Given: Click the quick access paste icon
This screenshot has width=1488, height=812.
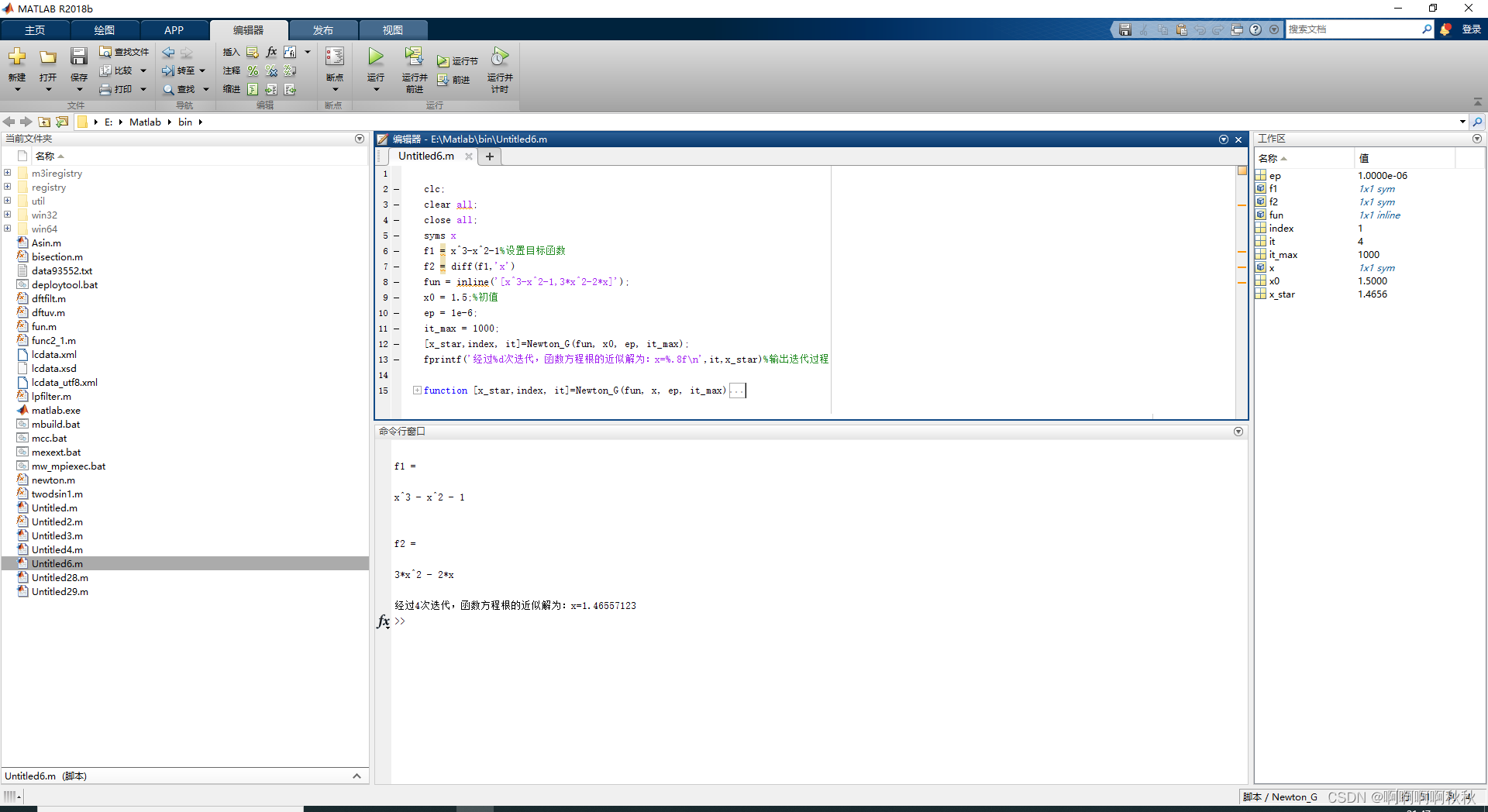Looking at the screenshot, I should [x=1181, y=29].
